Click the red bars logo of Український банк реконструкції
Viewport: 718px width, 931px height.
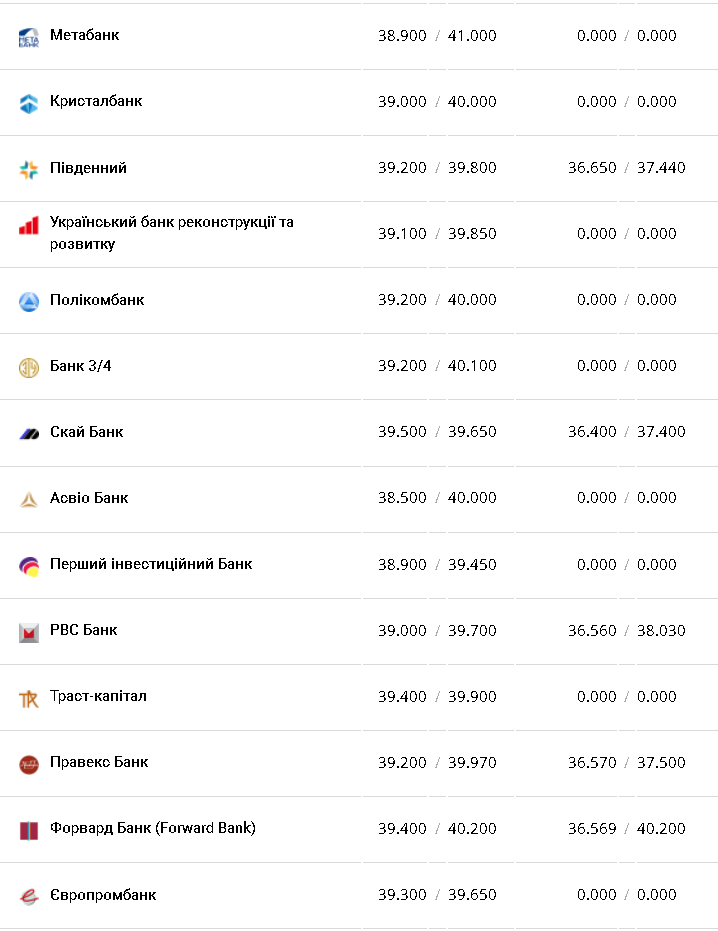tap(28, 226)
